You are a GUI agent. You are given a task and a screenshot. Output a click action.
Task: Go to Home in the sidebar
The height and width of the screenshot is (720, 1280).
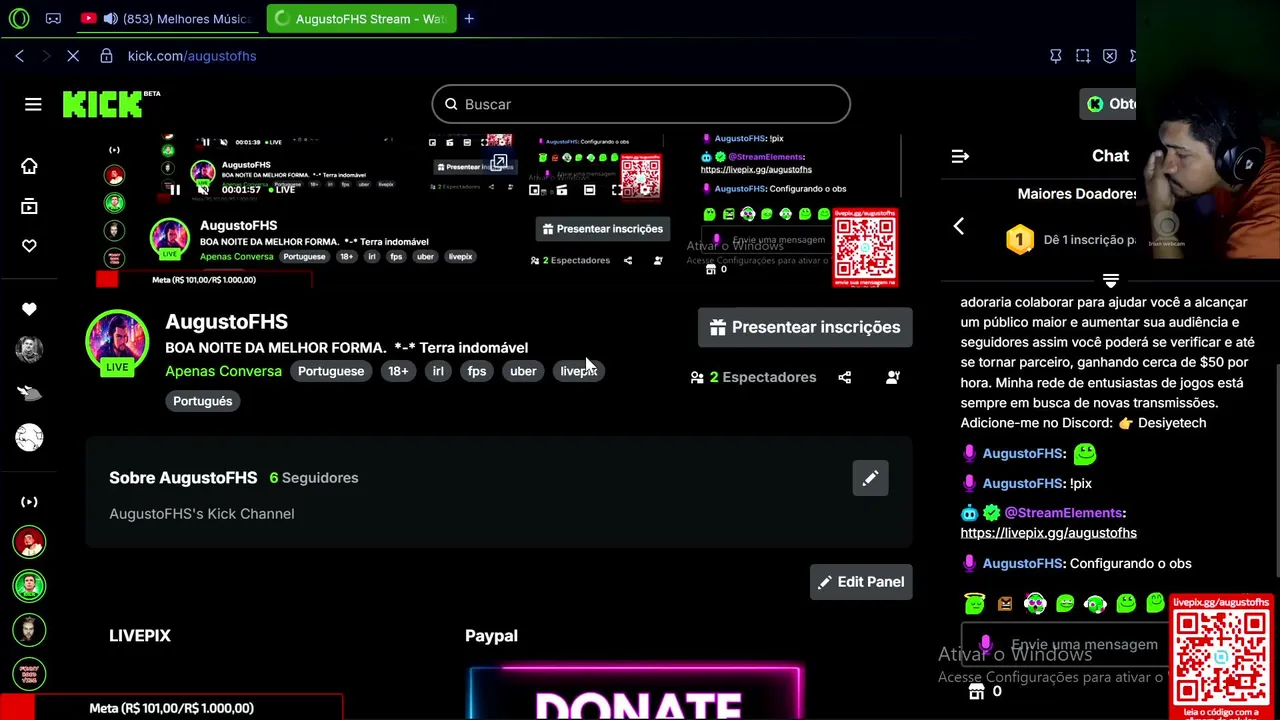click(29, 166)
